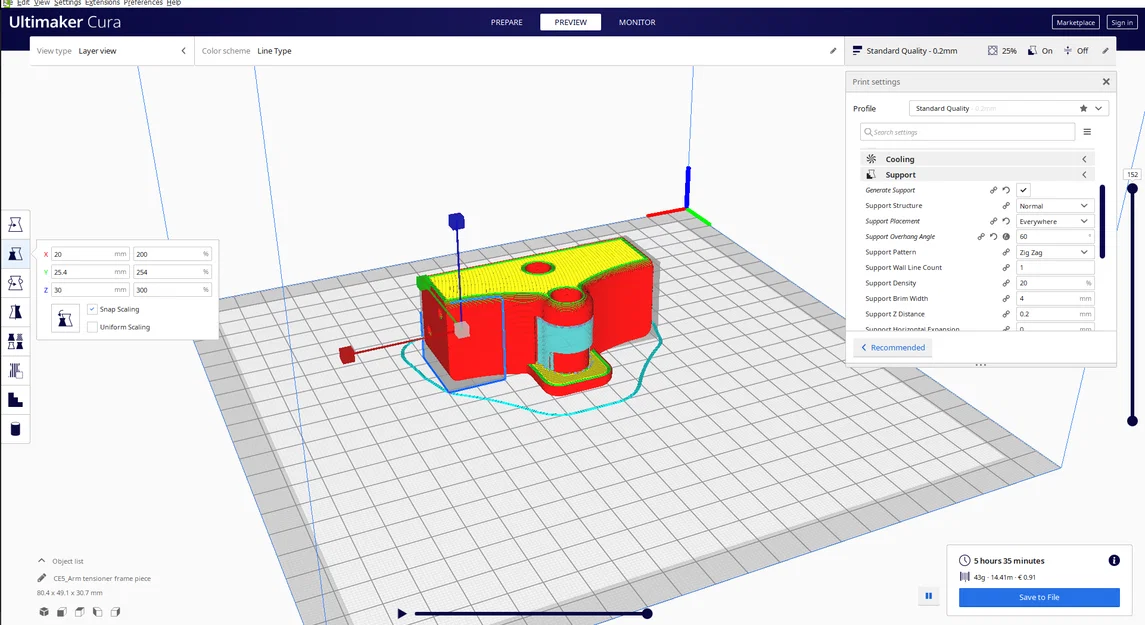Open the print settings search filter menu icon

click(1088, 131)
